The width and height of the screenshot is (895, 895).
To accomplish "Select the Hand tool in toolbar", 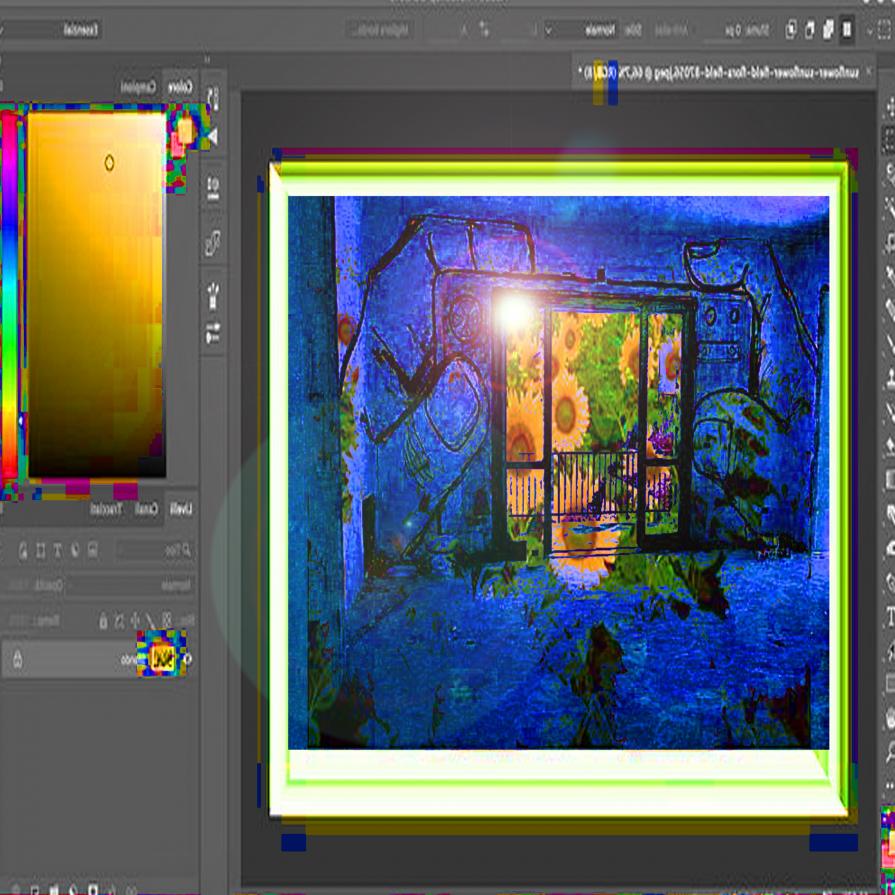I will click(x=889, y=718).
